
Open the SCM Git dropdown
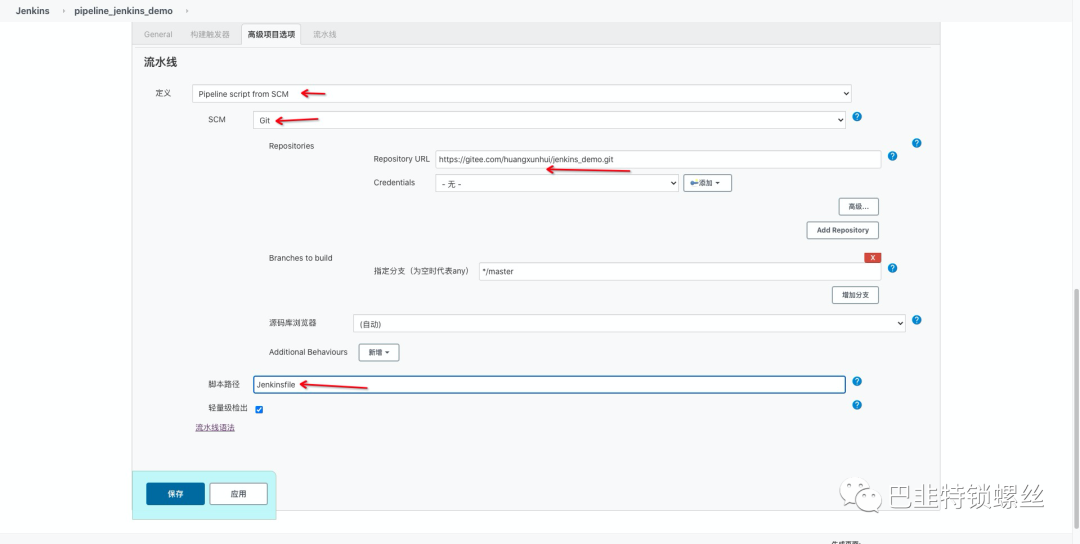coord(549,120)
